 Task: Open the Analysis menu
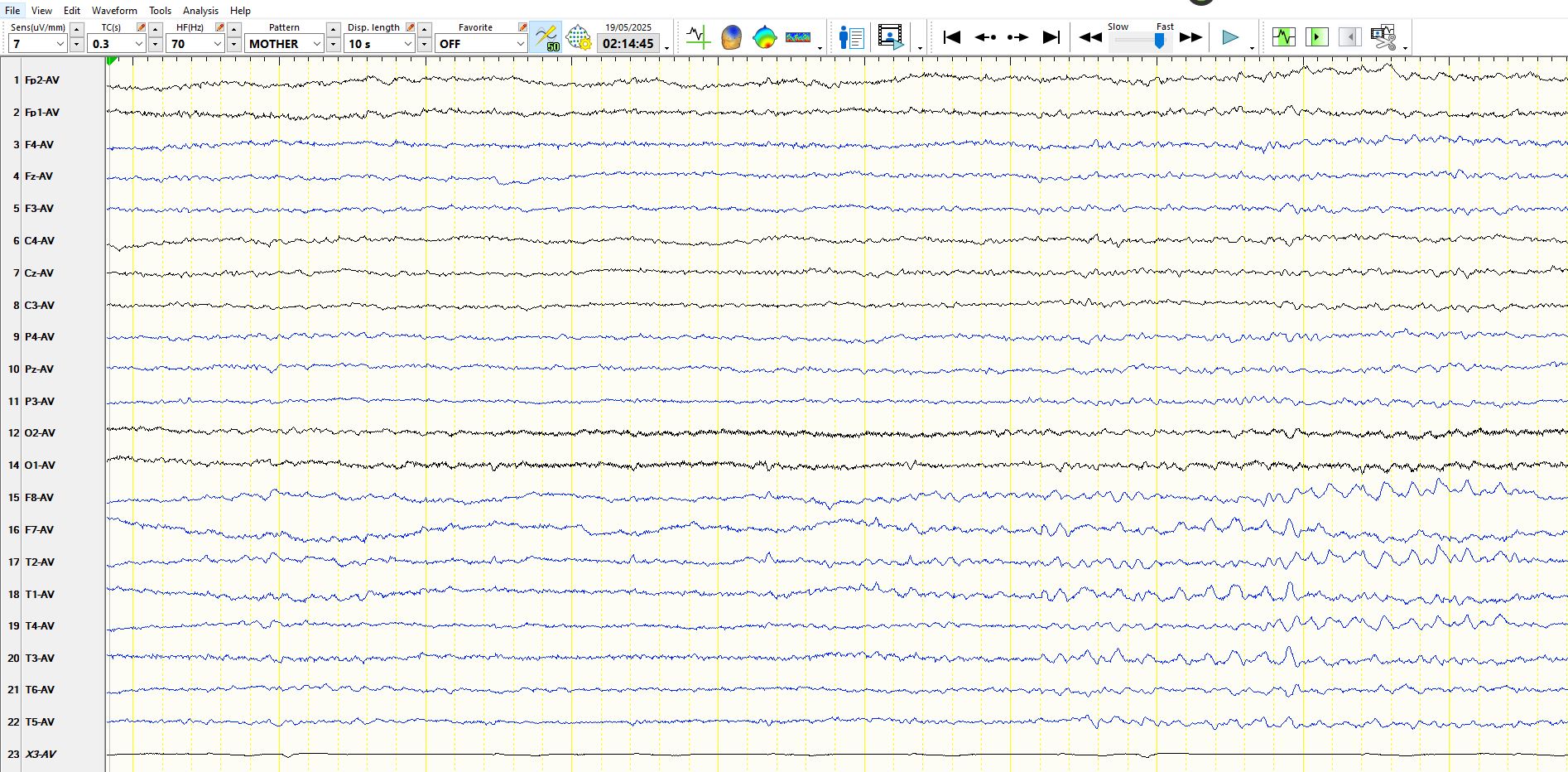pyautogui.click(x=200, y=11)
